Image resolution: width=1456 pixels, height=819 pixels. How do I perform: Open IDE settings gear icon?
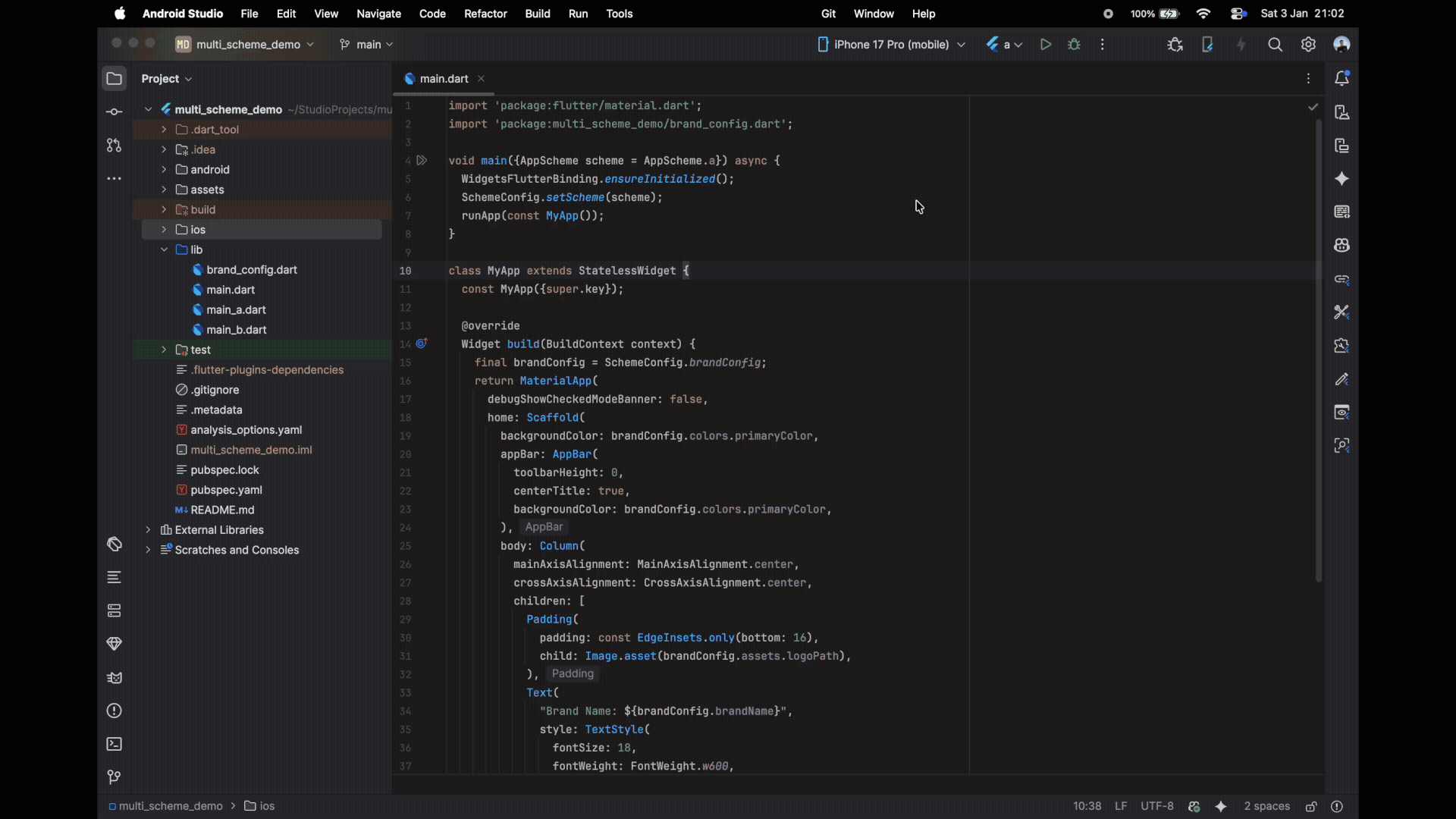point(1308,45)
